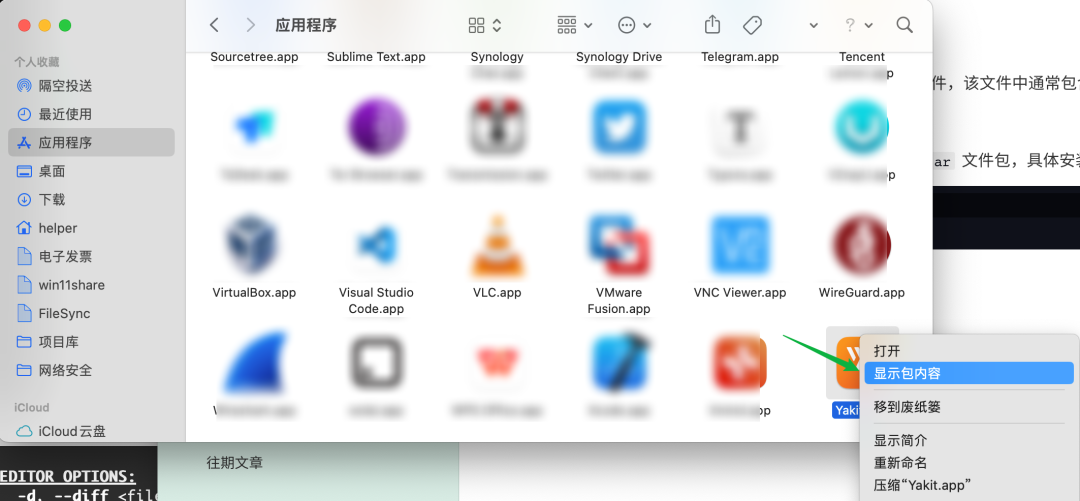1080x501 pixels.
Task: Click the Synology Drive label
Action: click(x=619, y=57)
